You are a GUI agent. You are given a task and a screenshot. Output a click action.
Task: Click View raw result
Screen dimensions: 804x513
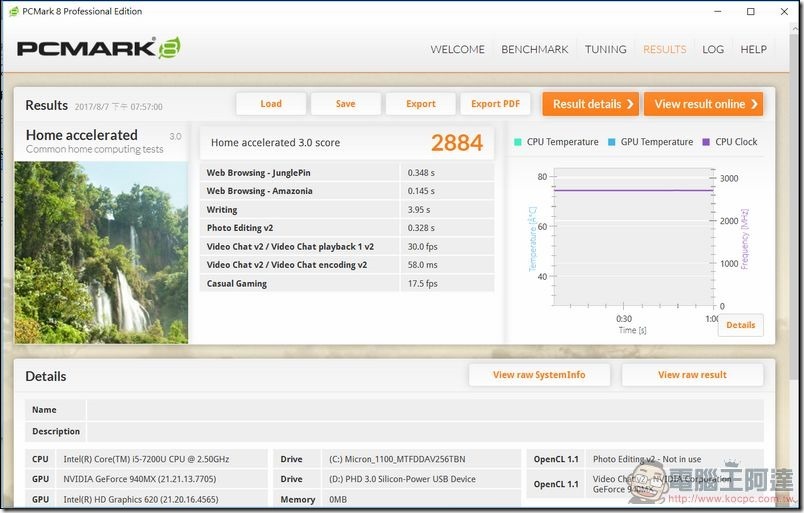[692, 374]
